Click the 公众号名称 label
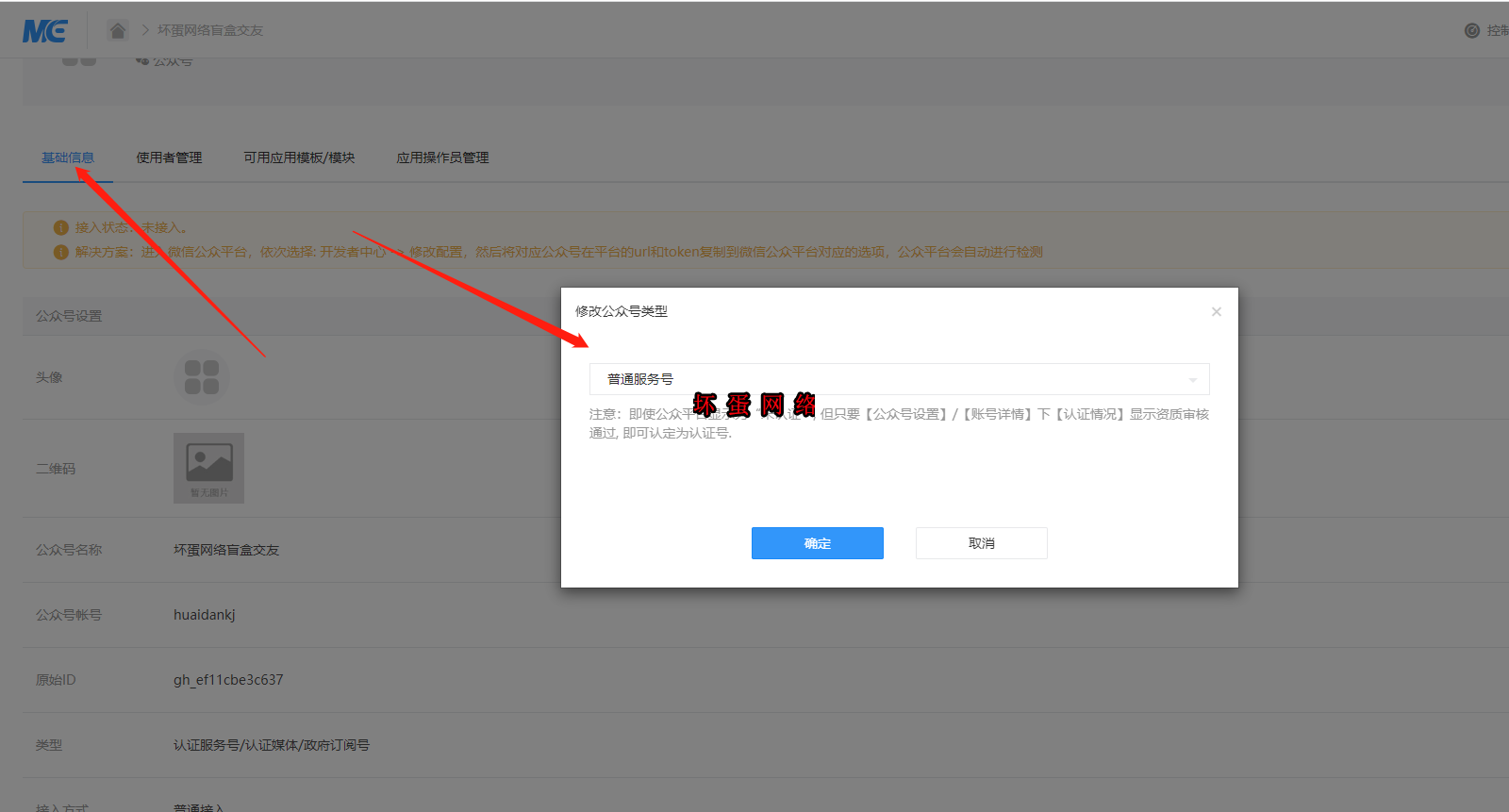The width and height of the screenshot is (1509, 812). [x=69, y=550]
